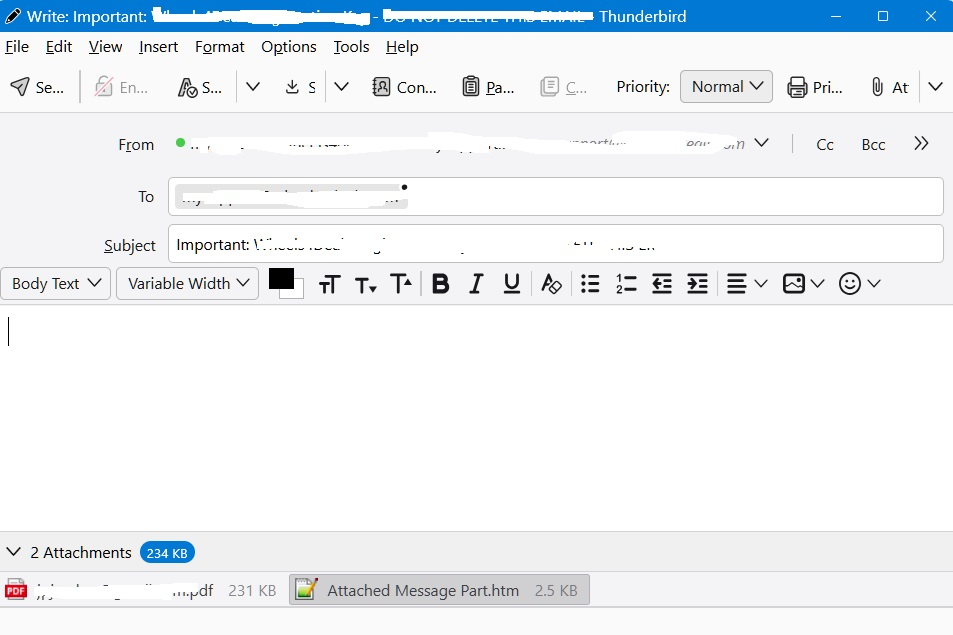Click the Print icon in toolbar
The image size is (953, 635).
pos(797,87)
